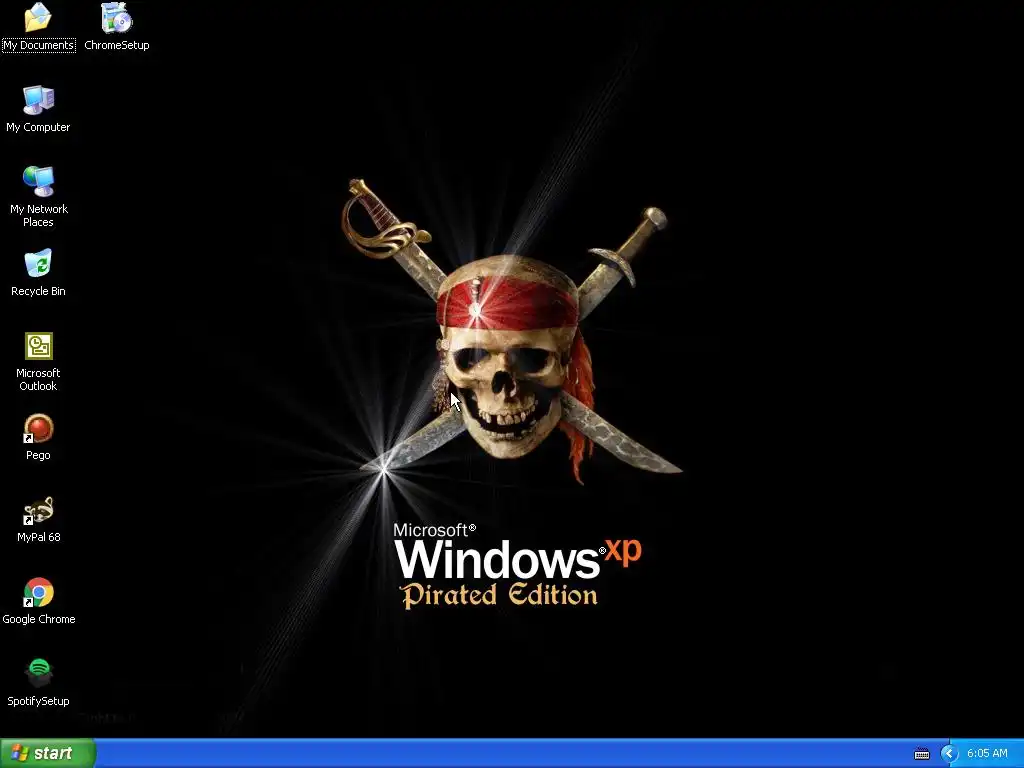Viewport: 1024px width, 768px height.
Task: Click the "SpotifySetup" label text
Action: click(x=39, y=701)
